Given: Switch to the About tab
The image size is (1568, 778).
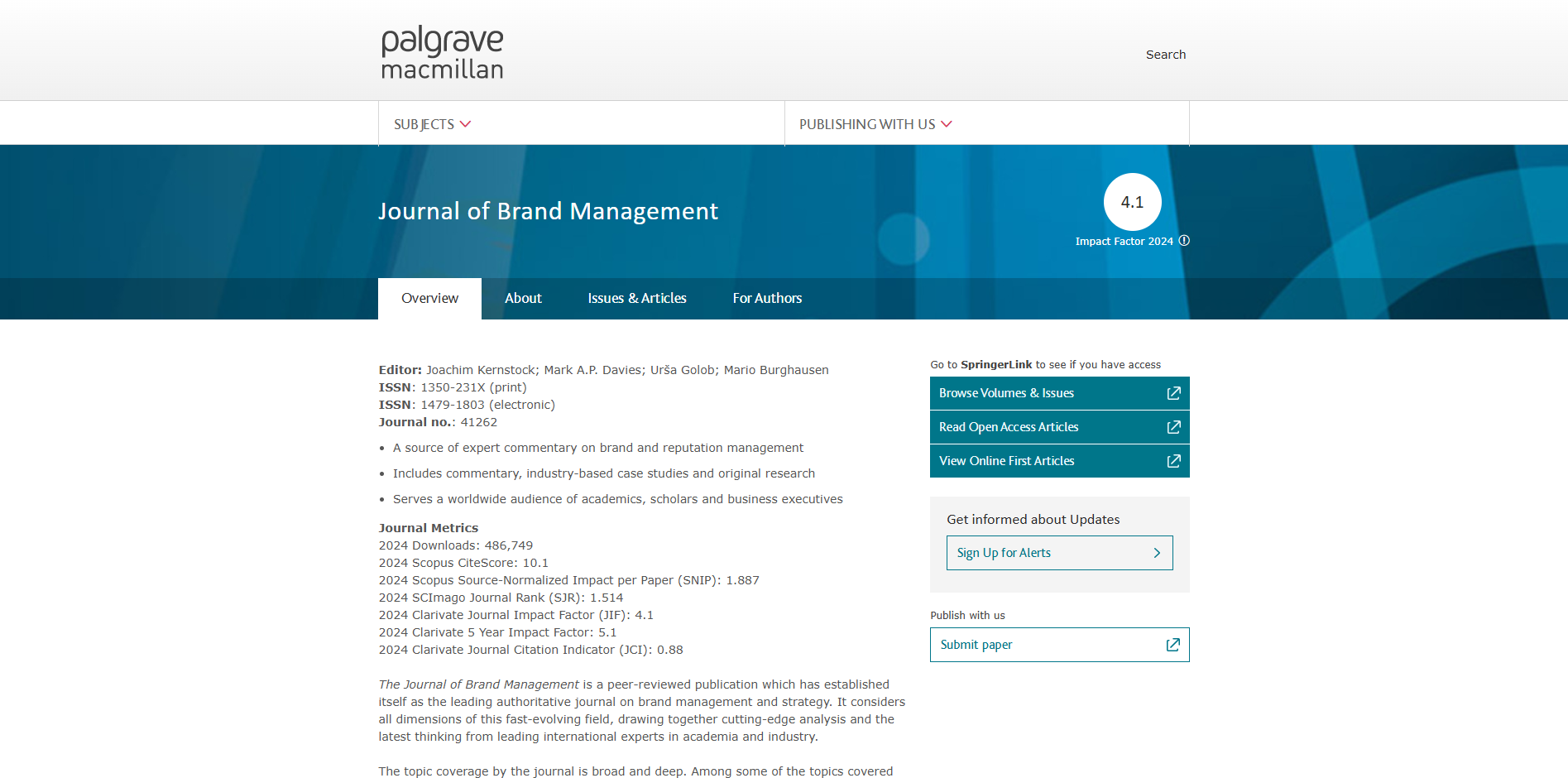Looking at the screenshot, I should click(x=523, y=298).
